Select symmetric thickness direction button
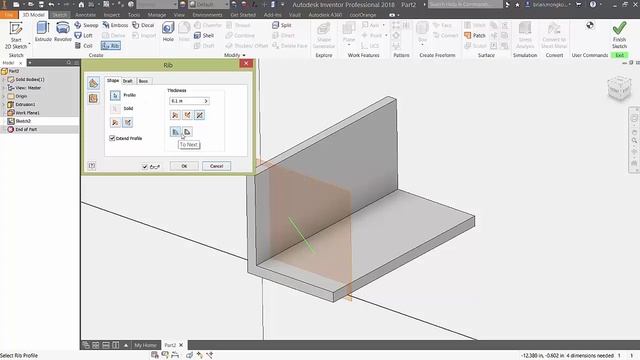The width and height of the screenshot is (640, 360). pos(200,116)
